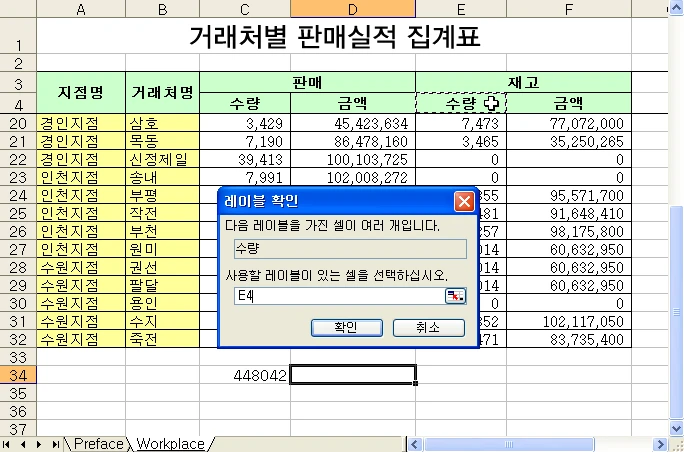Select the row 20 header
The height and width of the screenshot is (452, 684).
pyautogui.click(x=18, y=123)
